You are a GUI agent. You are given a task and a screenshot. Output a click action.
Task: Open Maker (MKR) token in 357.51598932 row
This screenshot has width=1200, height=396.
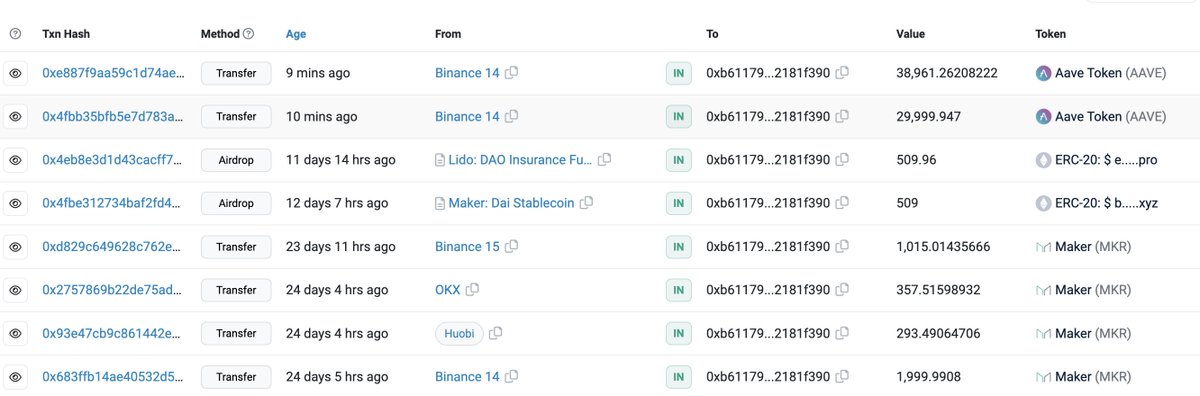[x=1083, y=290]
